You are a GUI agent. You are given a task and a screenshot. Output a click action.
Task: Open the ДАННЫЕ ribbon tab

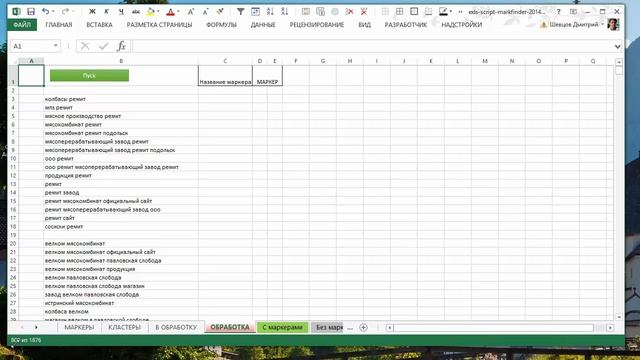pos(263,25)
